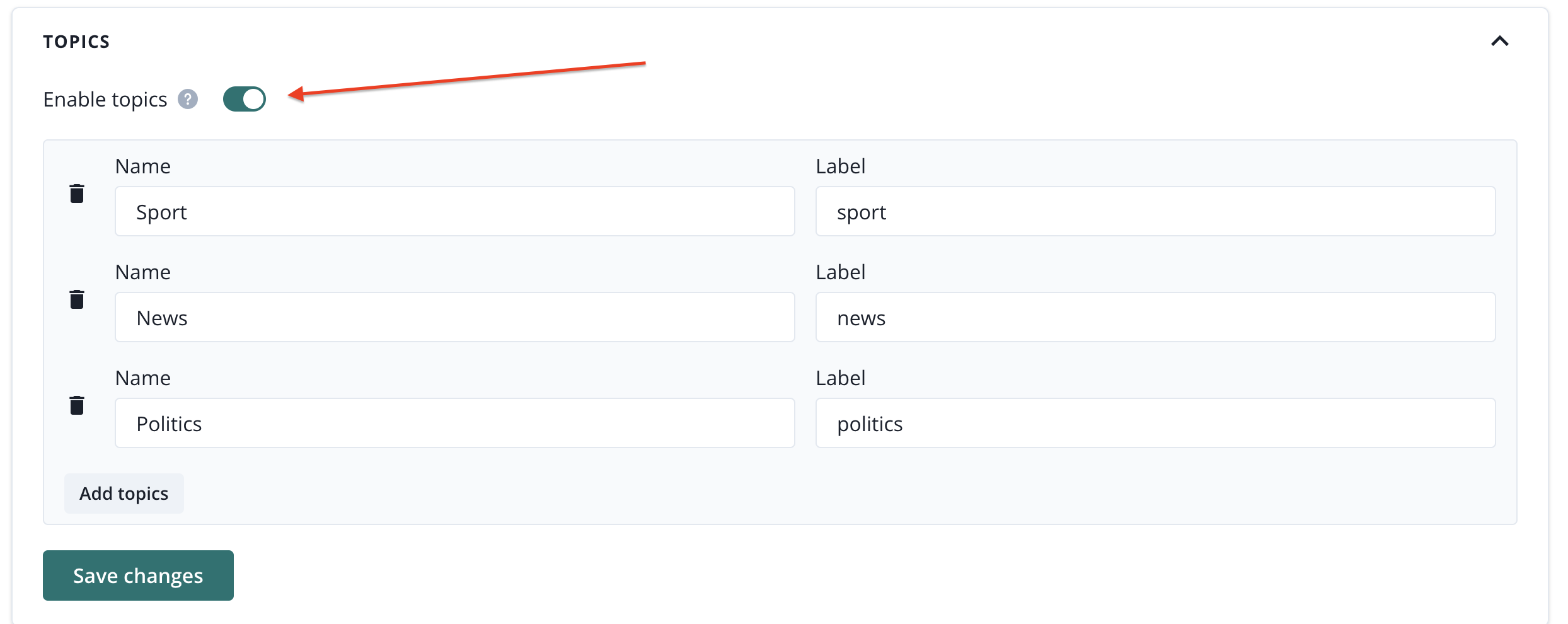The image size is (1568, 624).
Task: Open the Enable topics help tooltip
Action: [188, 100]
